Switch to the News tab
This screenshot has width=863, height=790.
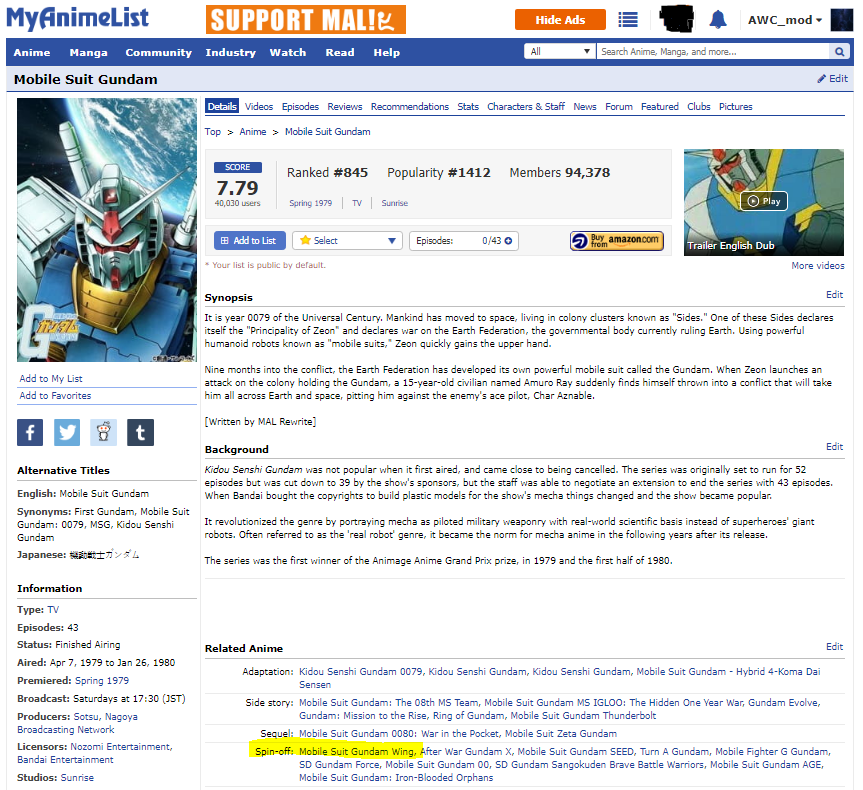[585, 106]
